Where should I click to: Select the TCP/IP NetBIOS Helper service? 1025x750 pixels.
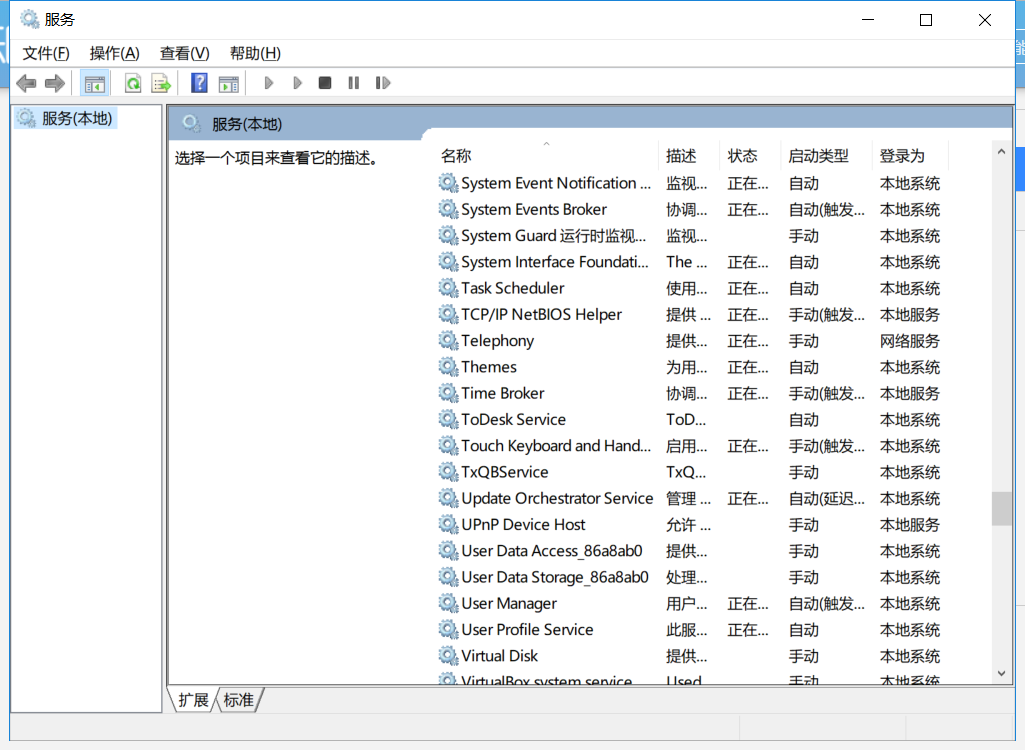tap(690, 315)
